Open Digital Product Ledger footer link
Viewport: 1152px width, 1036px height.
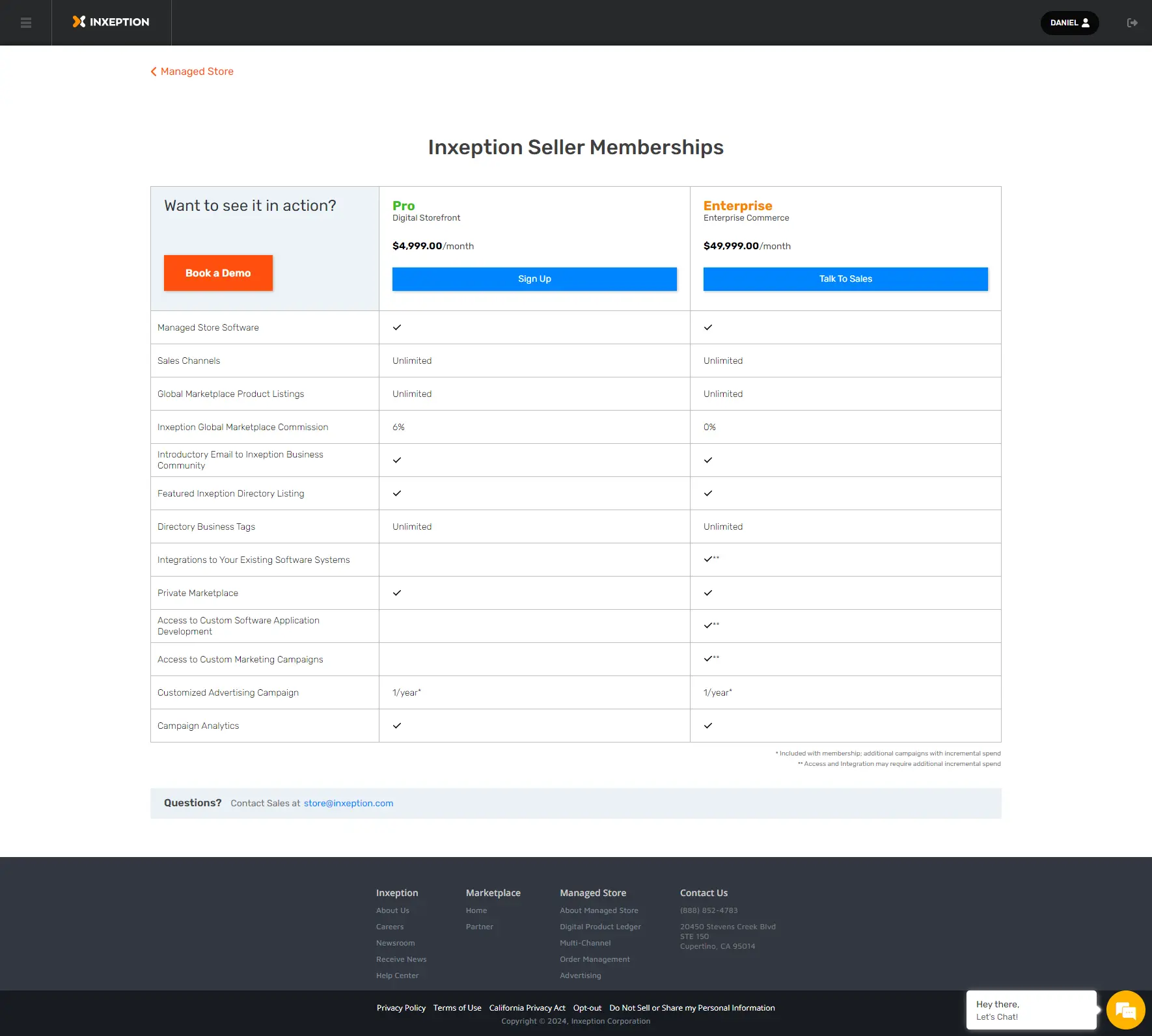click(x=600, y=927)
